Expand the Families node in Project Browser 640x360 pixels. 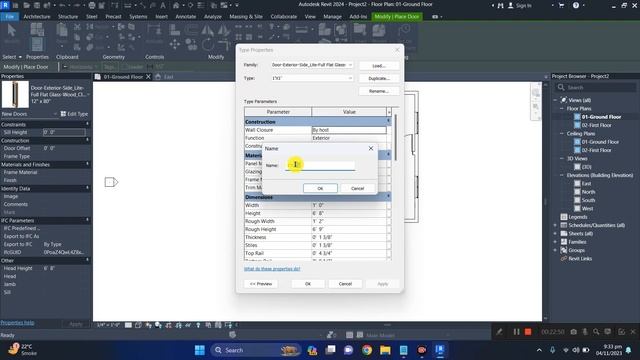point(555,242)
